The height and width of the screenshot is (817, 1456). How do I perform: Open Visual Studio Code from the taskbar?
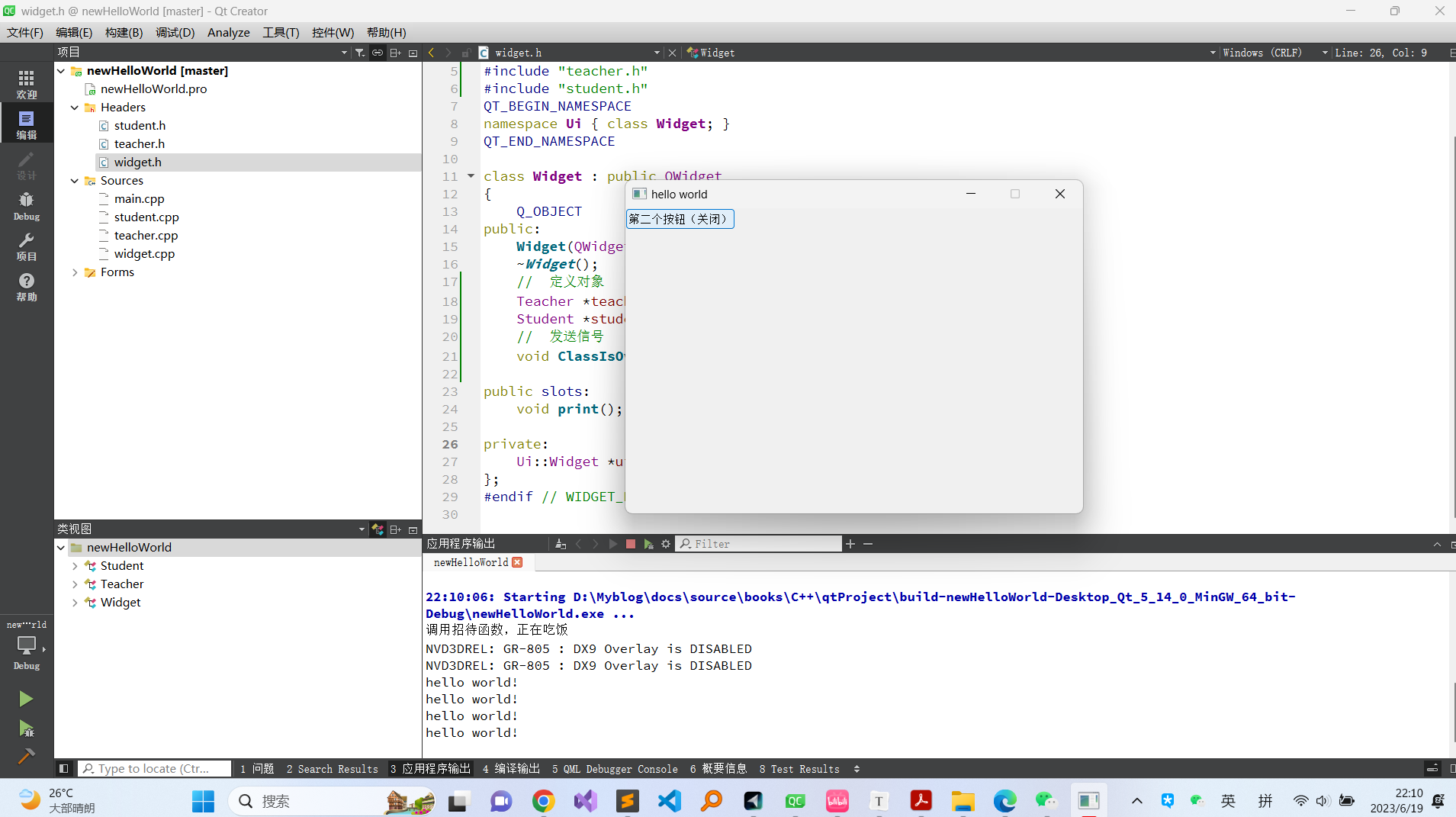[x=669, y=801]
